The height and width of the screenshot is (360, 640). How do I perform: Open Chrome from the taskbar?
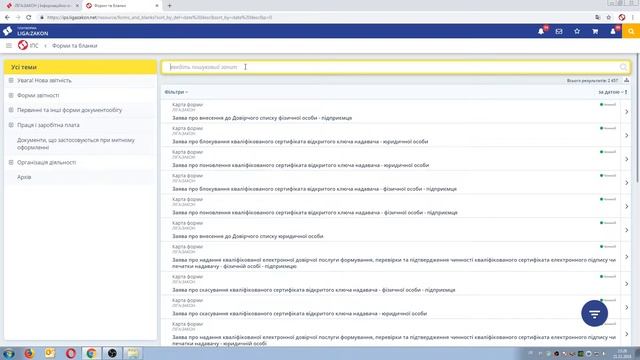click(91, 353)
